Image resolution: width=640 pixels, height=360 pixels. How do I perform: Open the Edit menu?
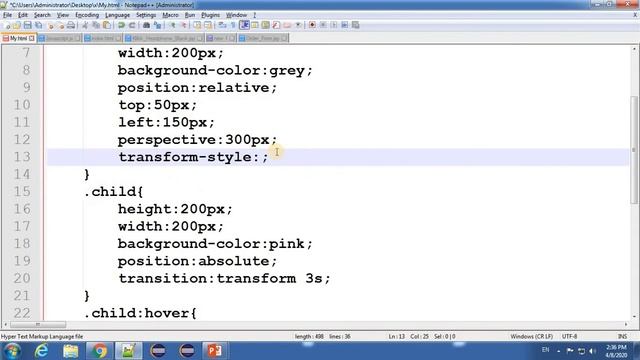(x=23, y=15)
